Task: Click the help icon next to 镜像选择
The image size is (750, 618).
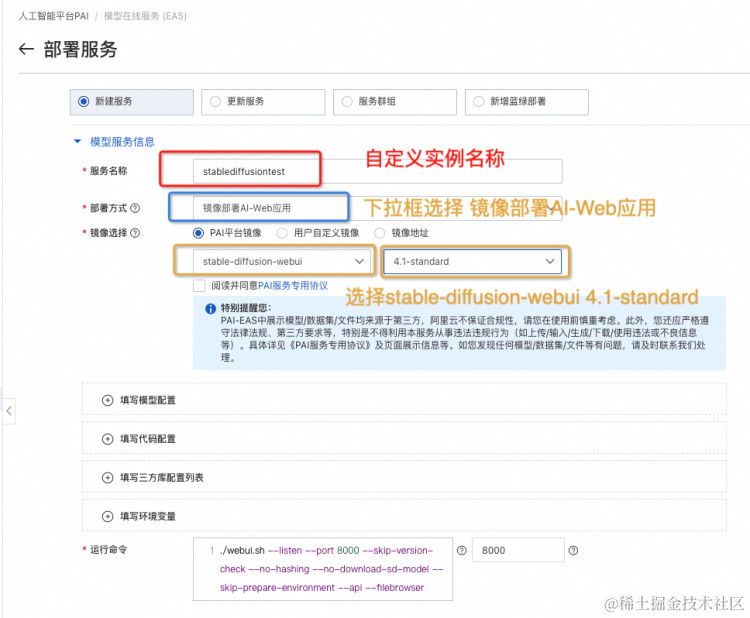Action: click(x=135, y=233)
